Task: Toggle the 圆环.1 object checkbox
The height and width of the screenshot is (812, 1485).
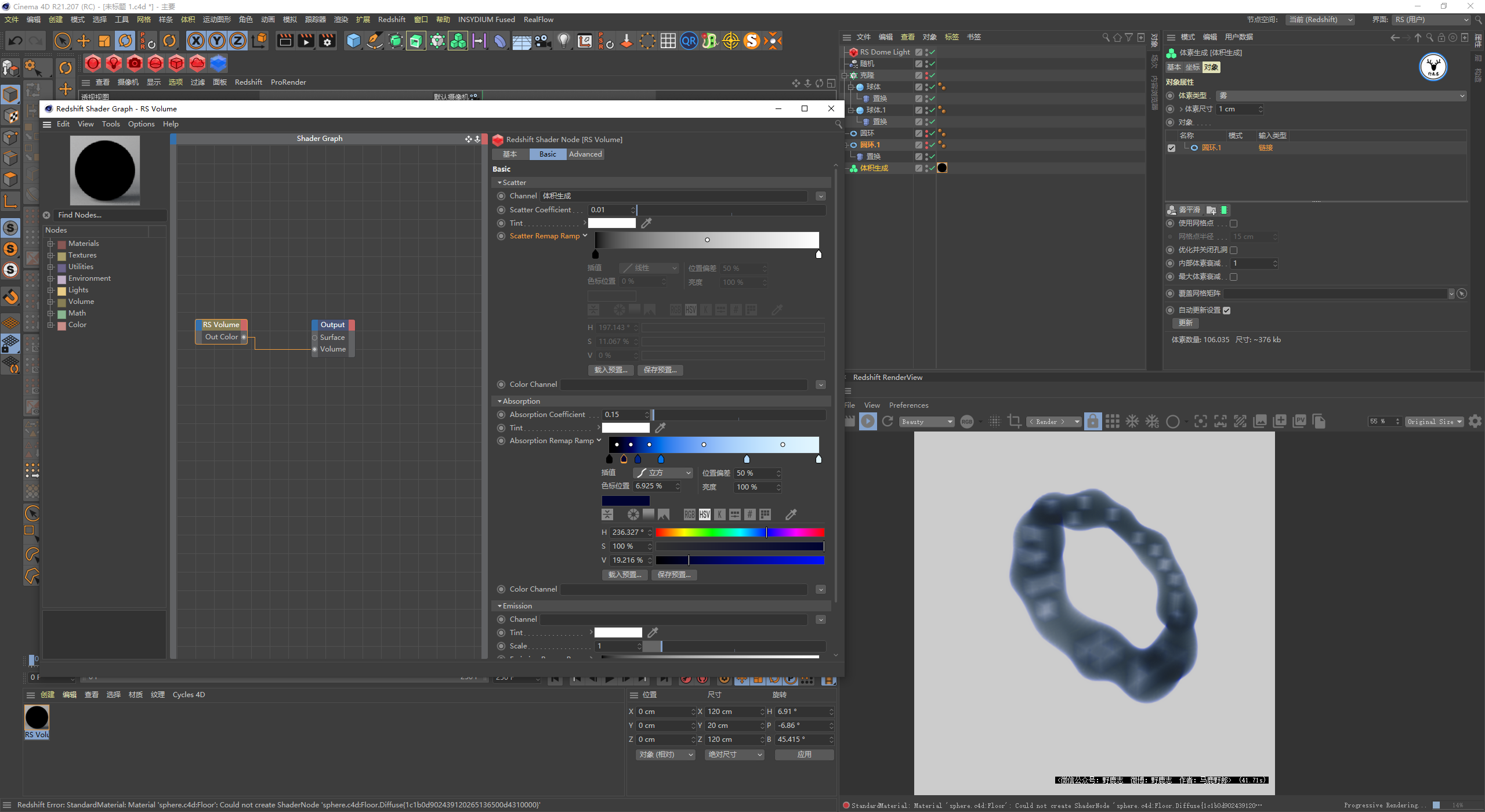Action: point(1171,148)
